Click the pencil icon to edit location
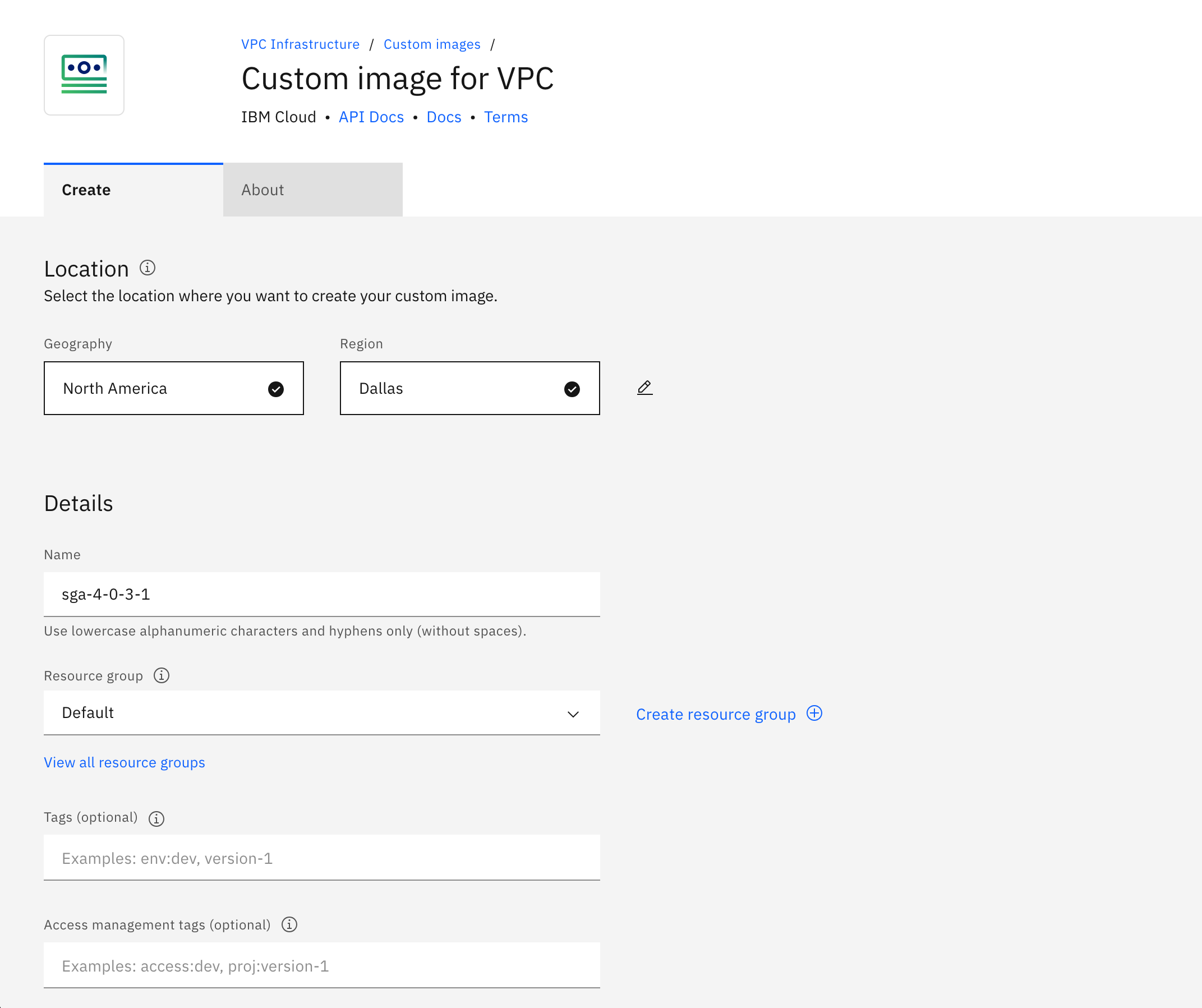The image size is (1202, 1008). [x=644, y=388]
